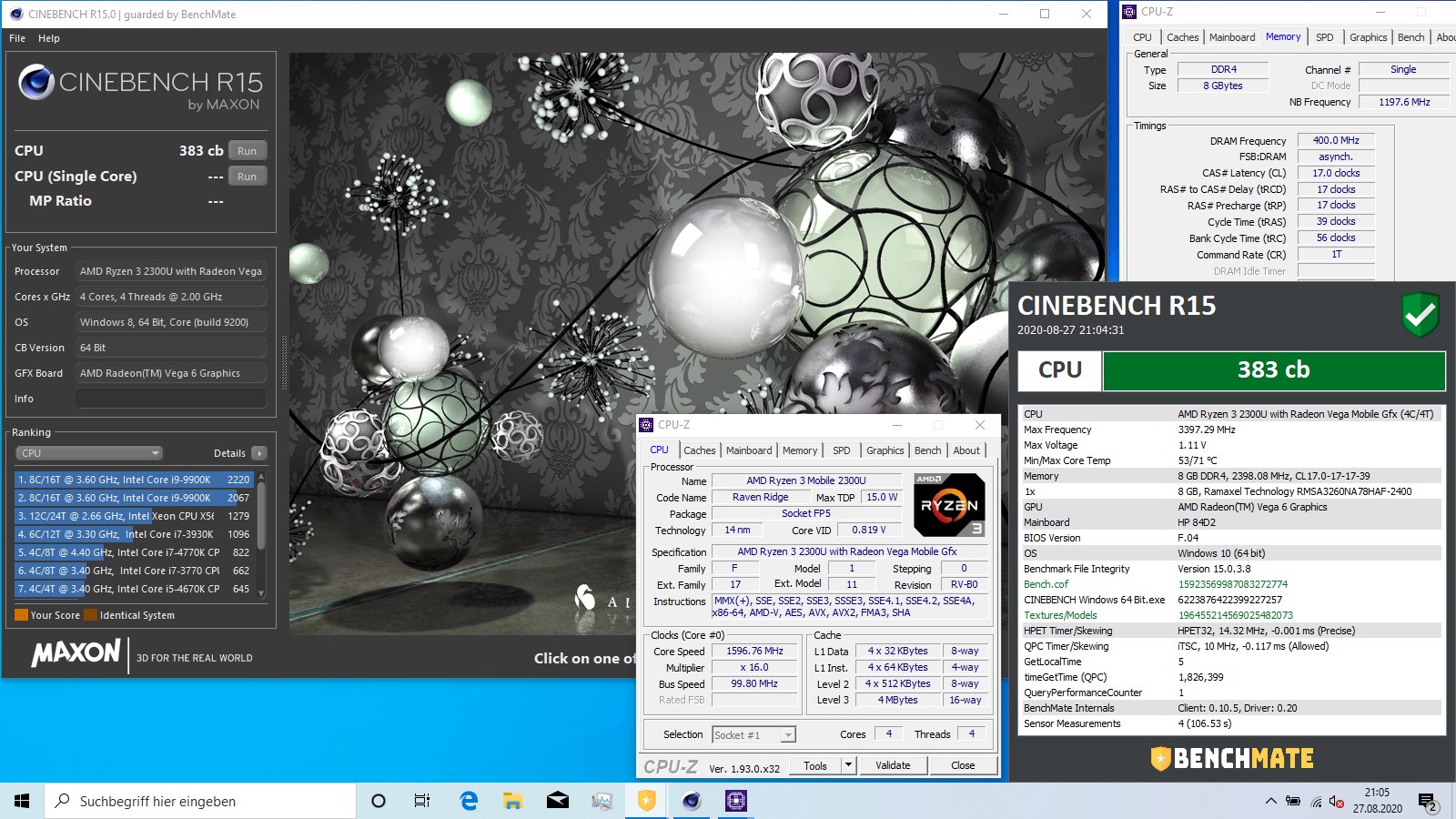This screenshot has width=1456, height=819.
Task: Switch to Cinebench taskbar icon
Action: (692, 801)
